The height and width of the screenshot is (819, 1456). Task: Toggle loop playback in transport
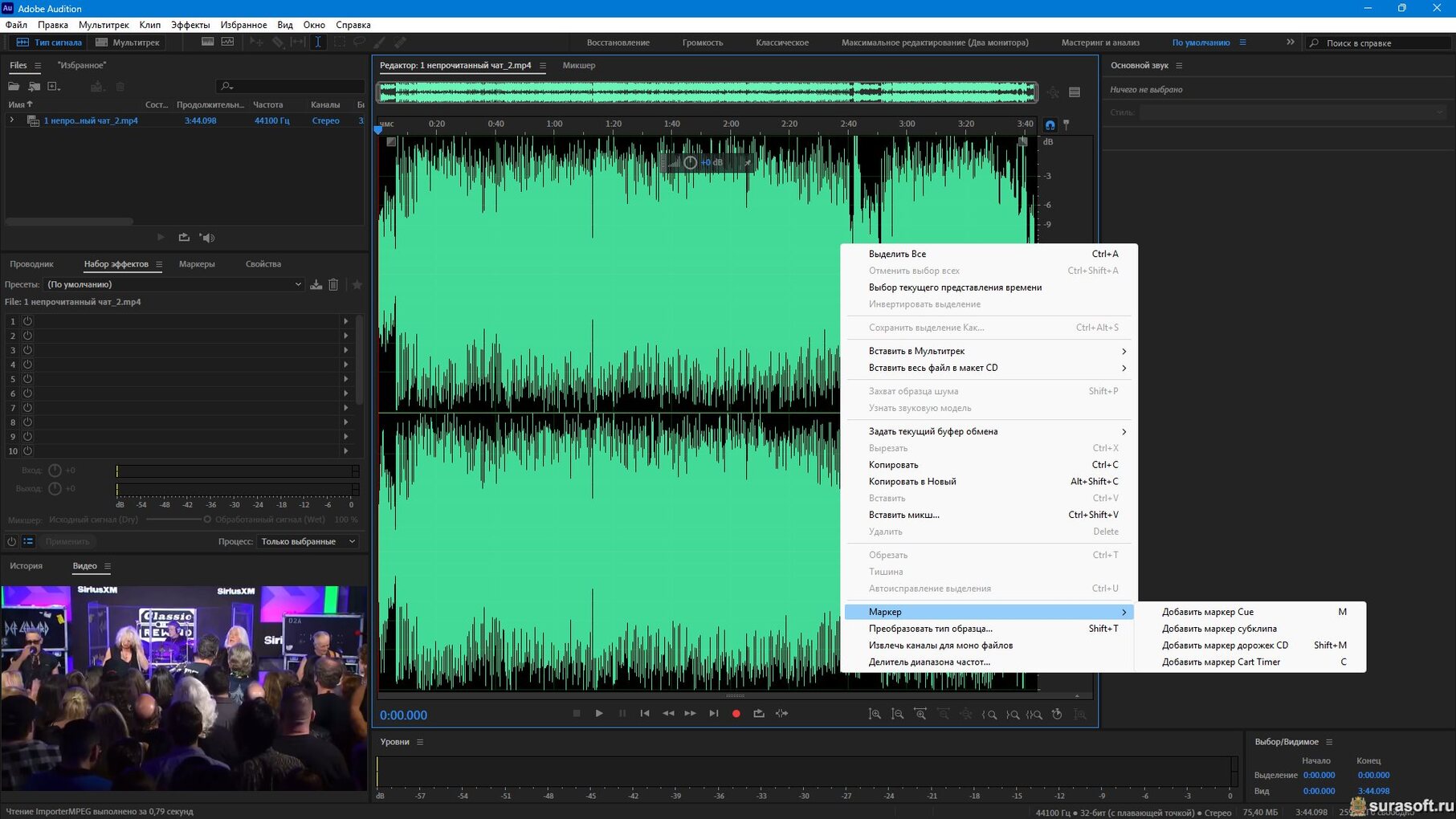tap(759, 713)
